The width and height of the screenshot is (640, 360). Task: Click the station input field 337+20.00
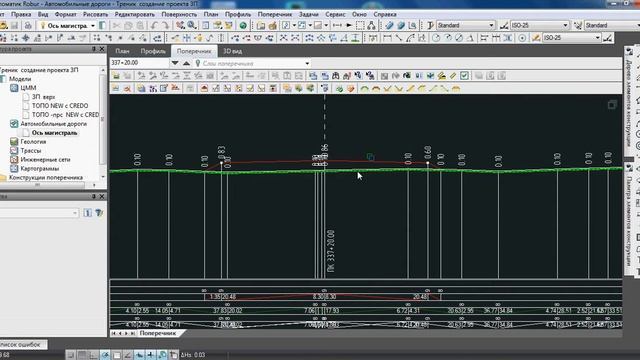coord(139,63)
